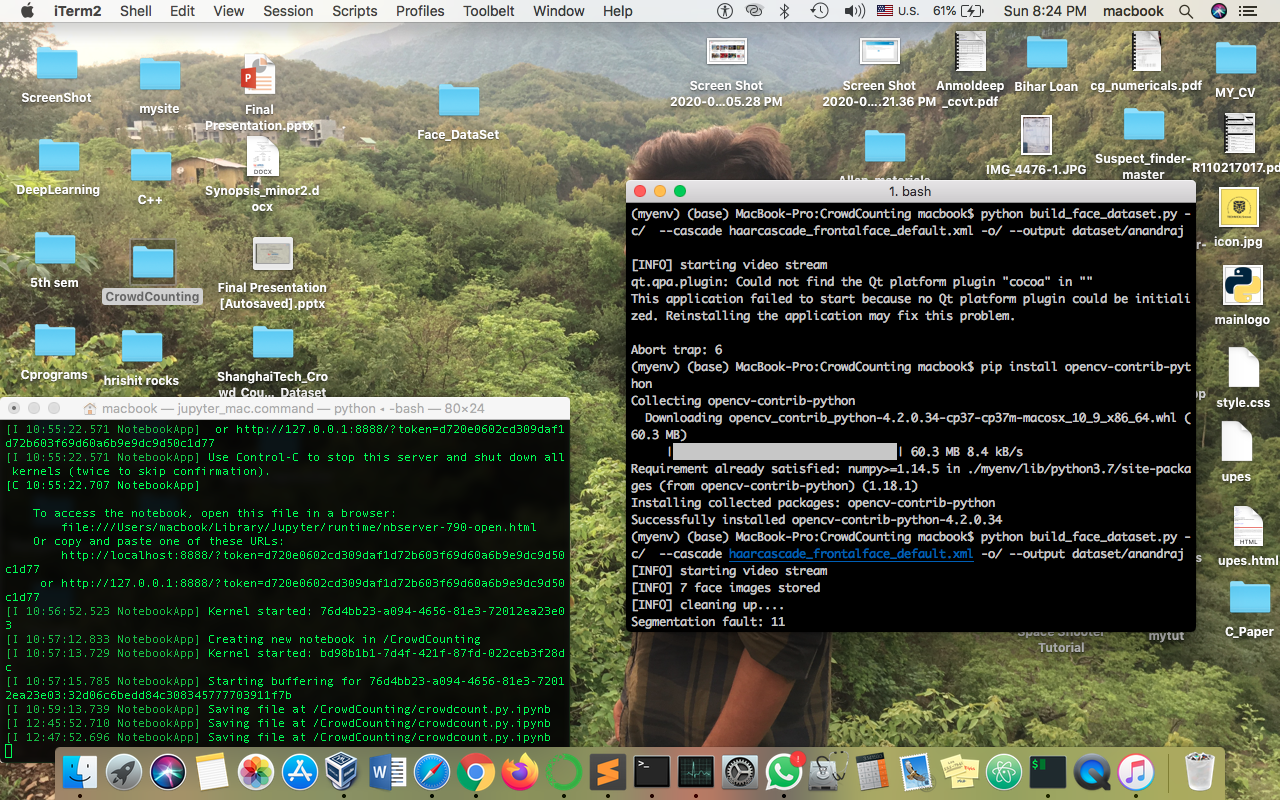This screenshot has width=1280, height=800.
Task: Open Sublime Text from the dock
Action: tap(608, 772)
